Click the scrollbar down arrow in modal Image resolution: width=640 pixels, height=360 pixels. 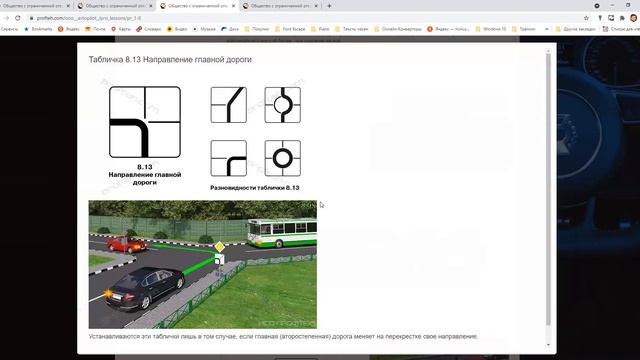(548, 345)
